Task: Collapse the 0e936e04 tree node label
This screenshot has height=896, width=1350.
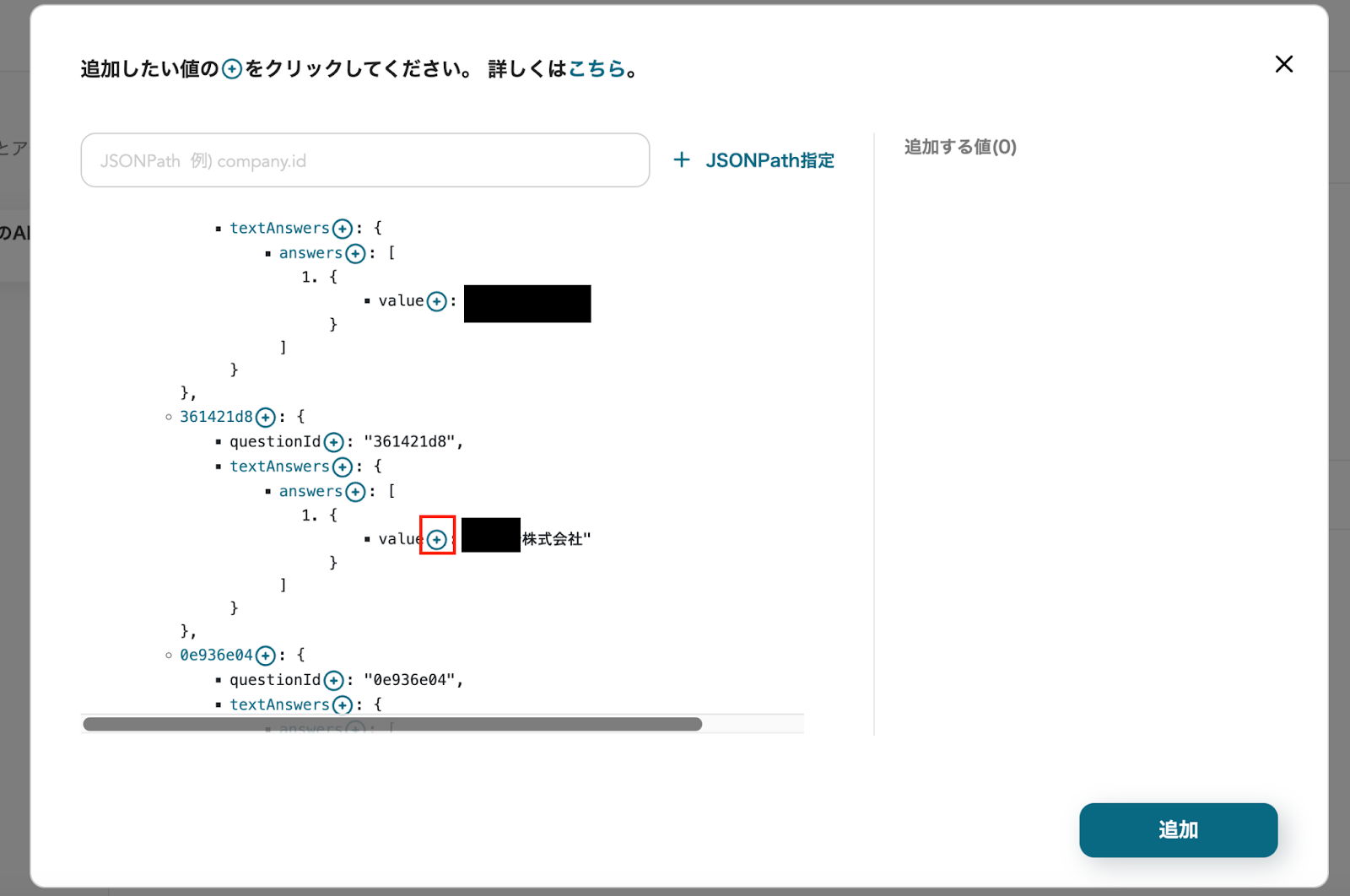Action: [216, 656]
